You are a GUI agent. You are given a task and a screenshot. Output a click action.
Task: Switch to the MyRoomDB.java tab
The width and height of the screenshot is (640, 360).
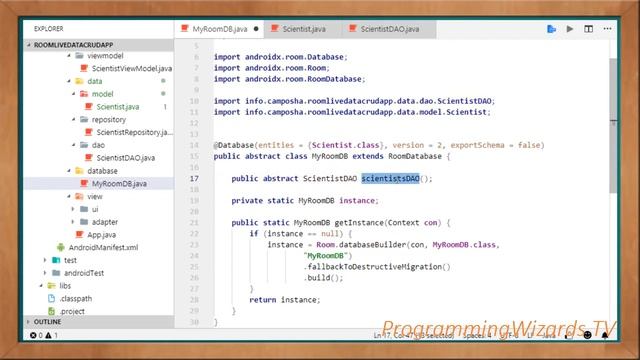click(x=220, y=29)
